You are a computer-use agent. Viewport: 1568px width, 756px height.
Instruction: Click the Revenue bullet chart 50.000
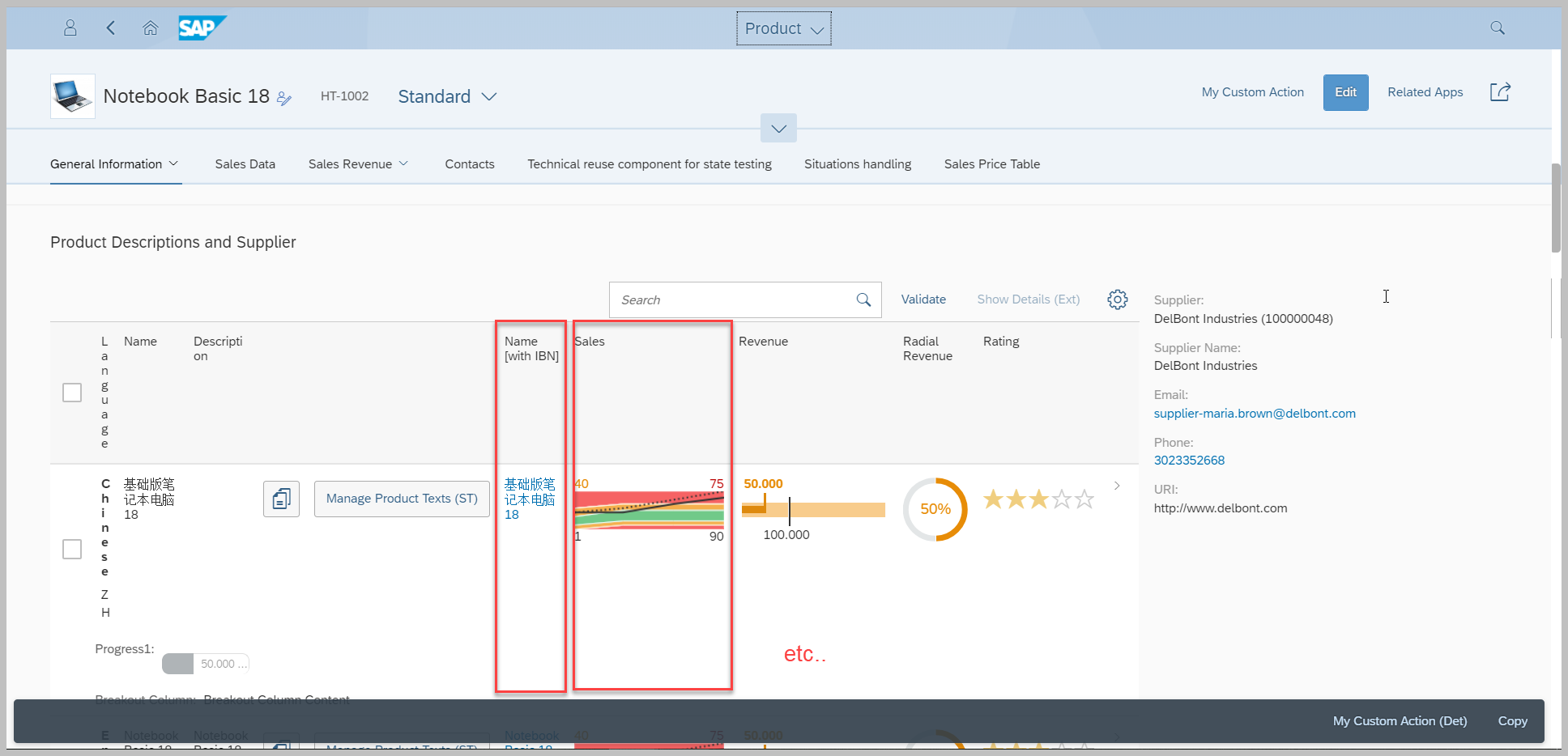813,509
